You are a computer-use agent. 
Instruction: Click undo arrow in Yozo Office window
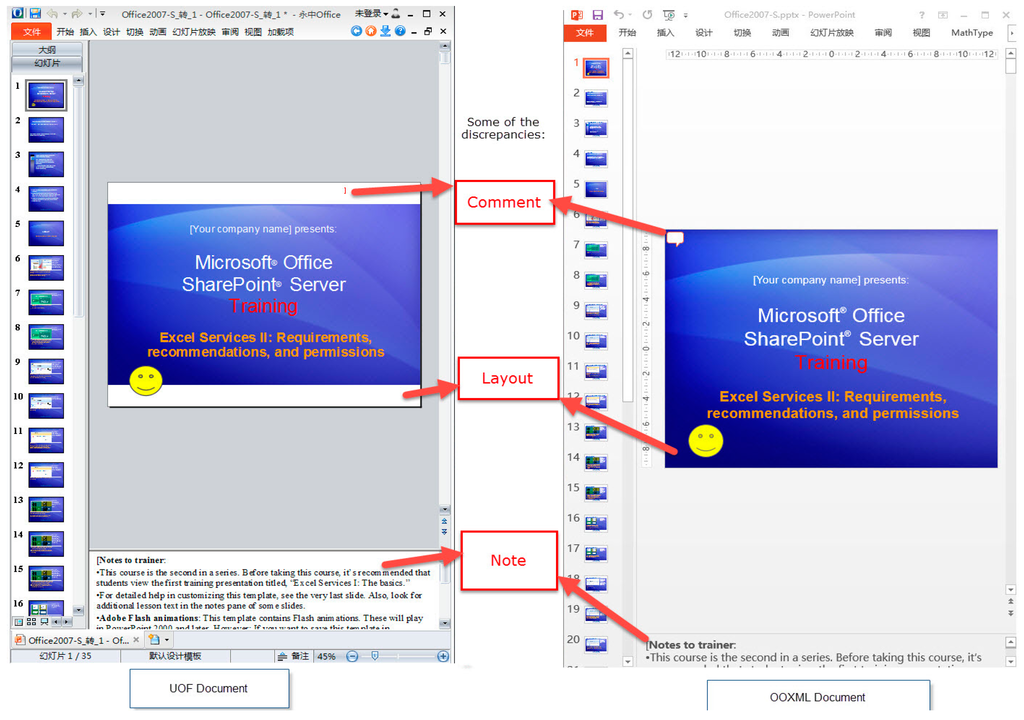pyautogui.click(x=52, y=14)
